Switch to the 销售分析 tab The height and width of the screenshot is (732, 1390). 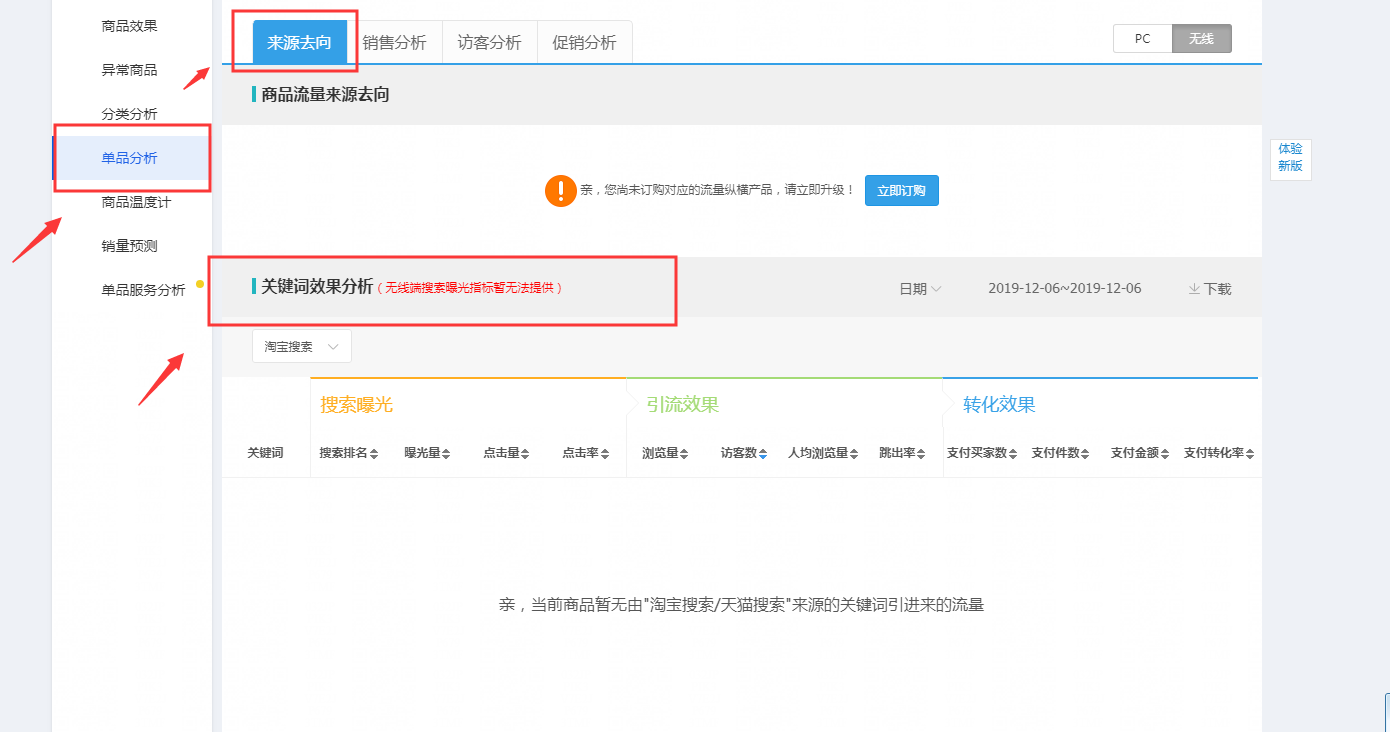(394, 43)
